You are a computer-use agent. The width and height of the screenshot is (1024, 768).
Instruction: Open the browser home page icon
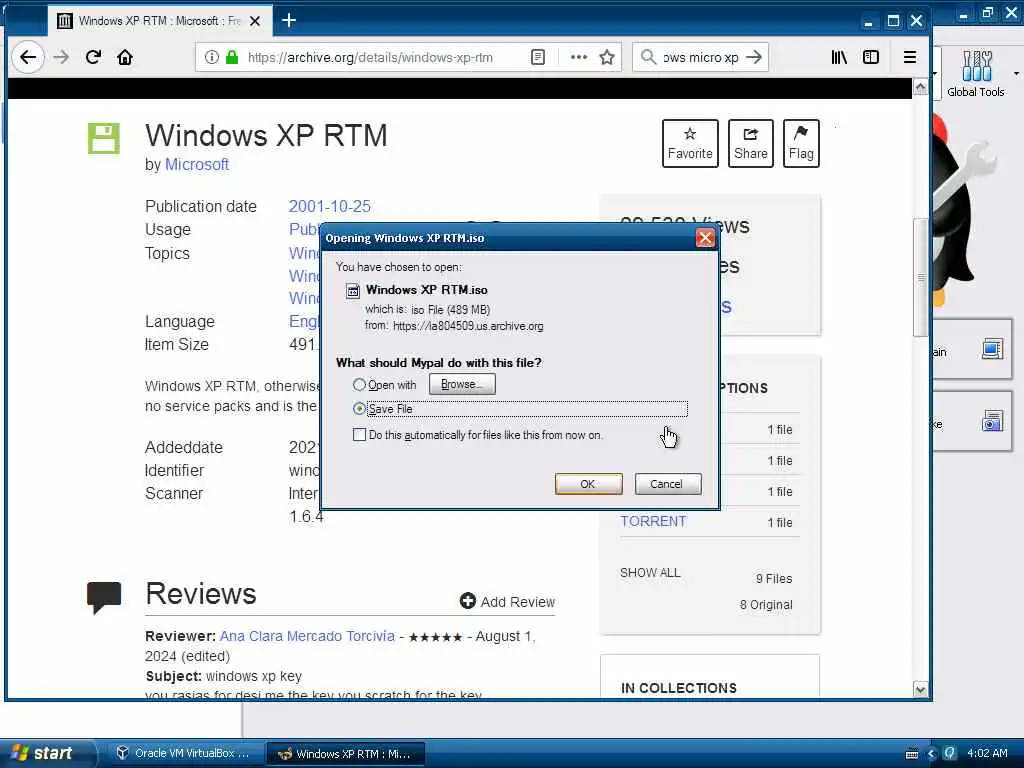125,57
